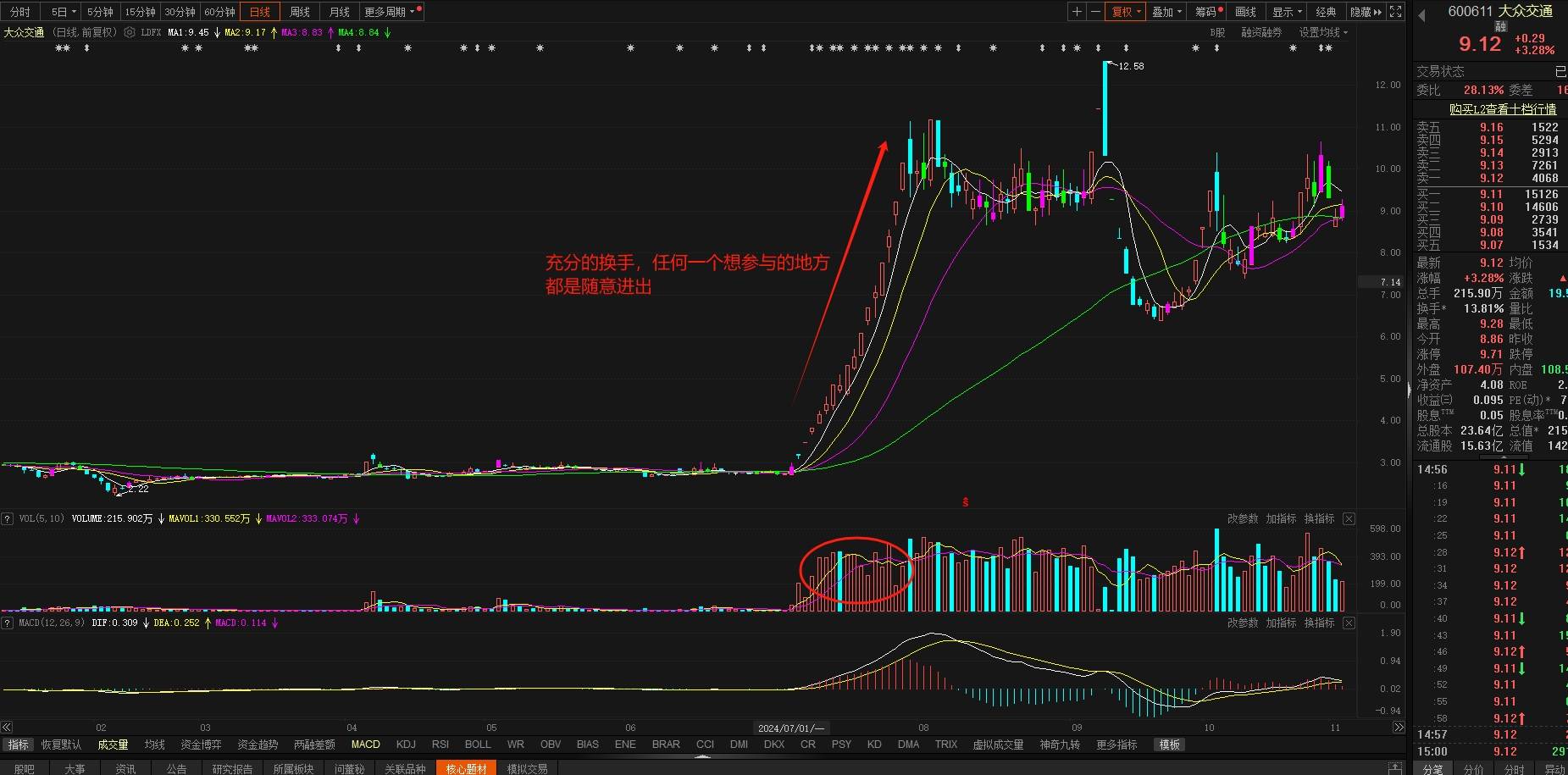The height and width of the screenshot is (775, 1568).
Task: Open the 研究报告 tab
Action: [x=232, y=768]
